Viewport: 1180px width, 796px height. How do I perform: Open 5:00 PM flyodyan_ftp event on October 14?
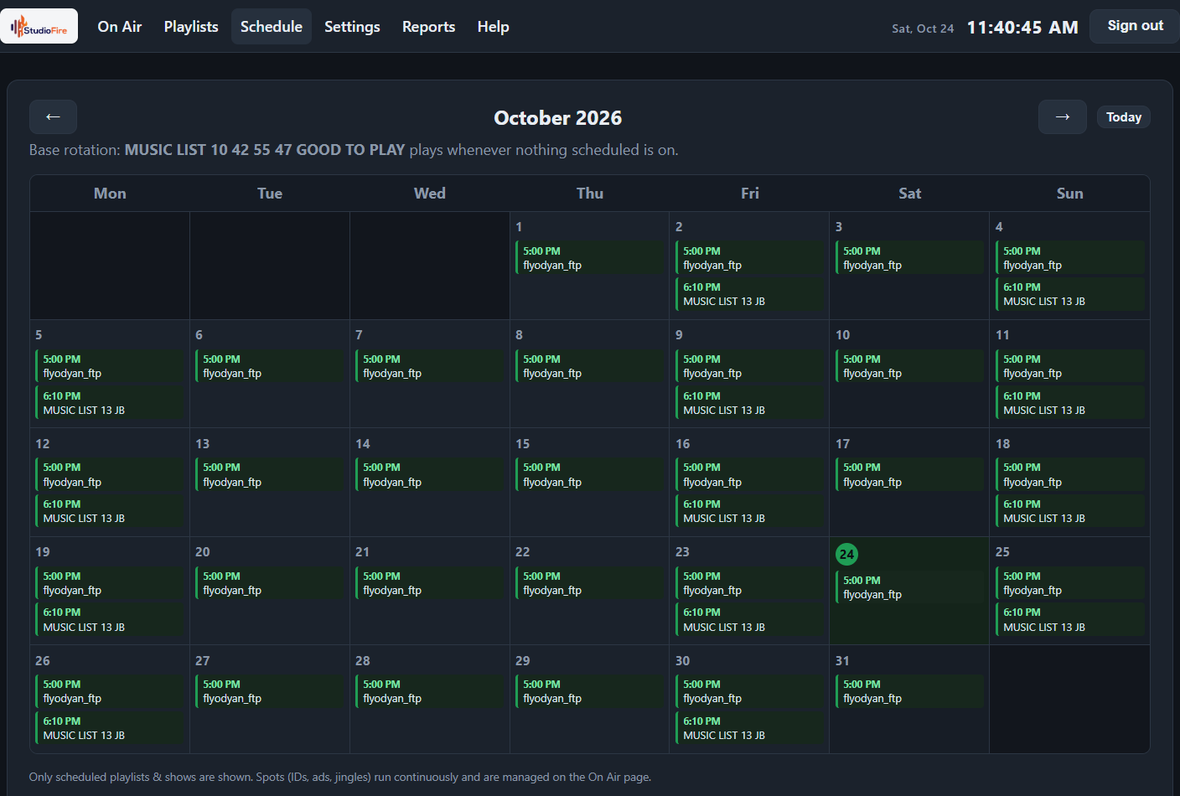click(x=429, y=475)
